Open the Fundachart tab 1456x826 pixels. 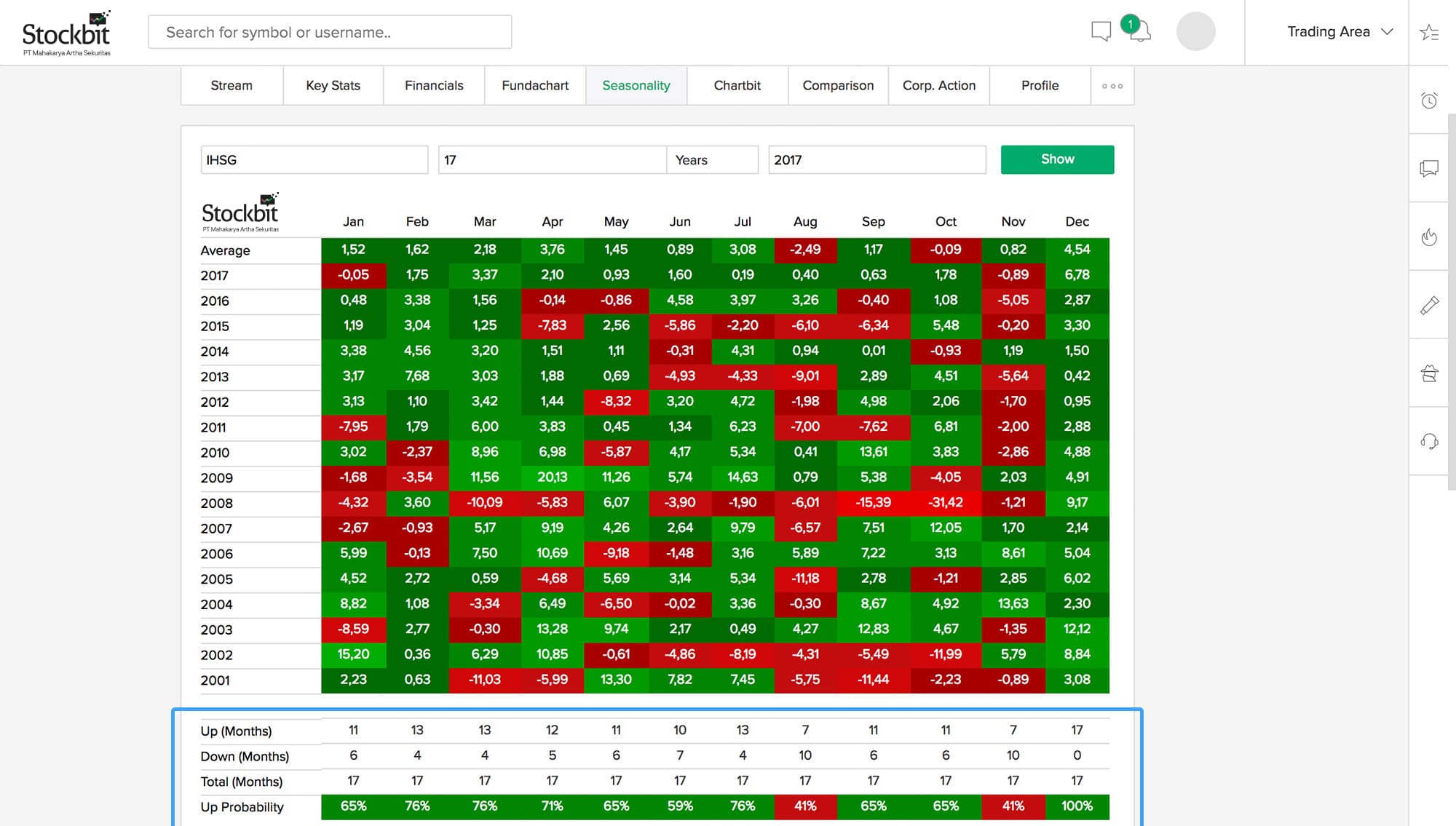[535, 86]
